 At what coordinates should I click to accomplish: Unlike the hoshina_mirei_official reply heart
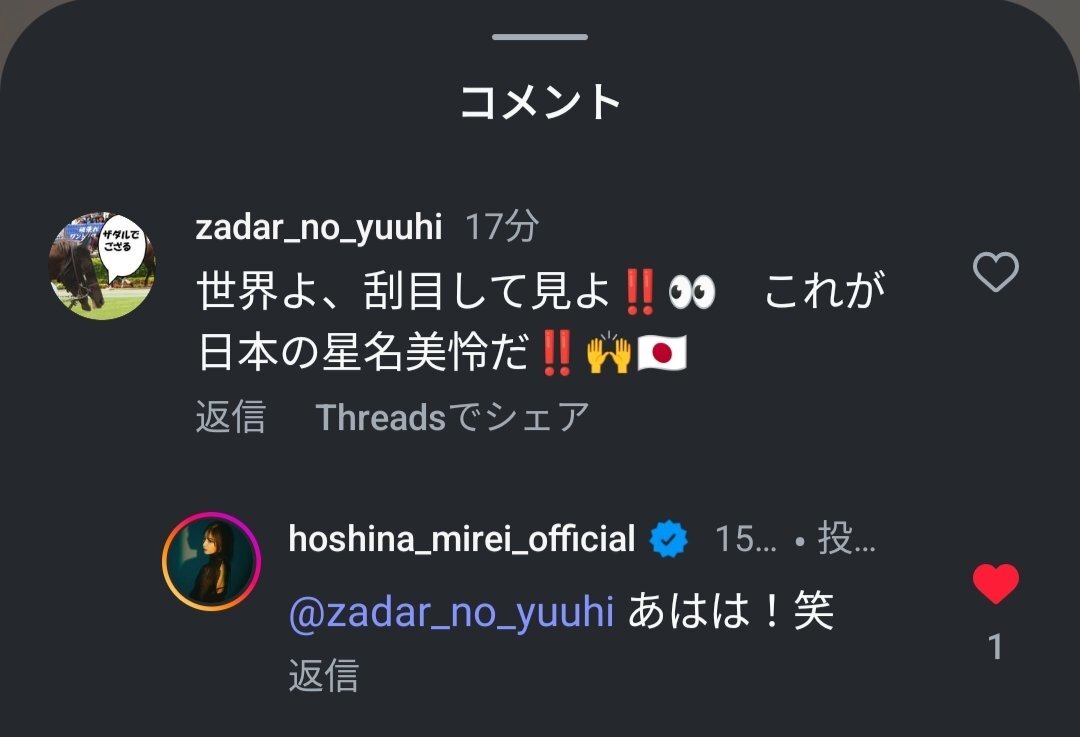coord(995,583)
